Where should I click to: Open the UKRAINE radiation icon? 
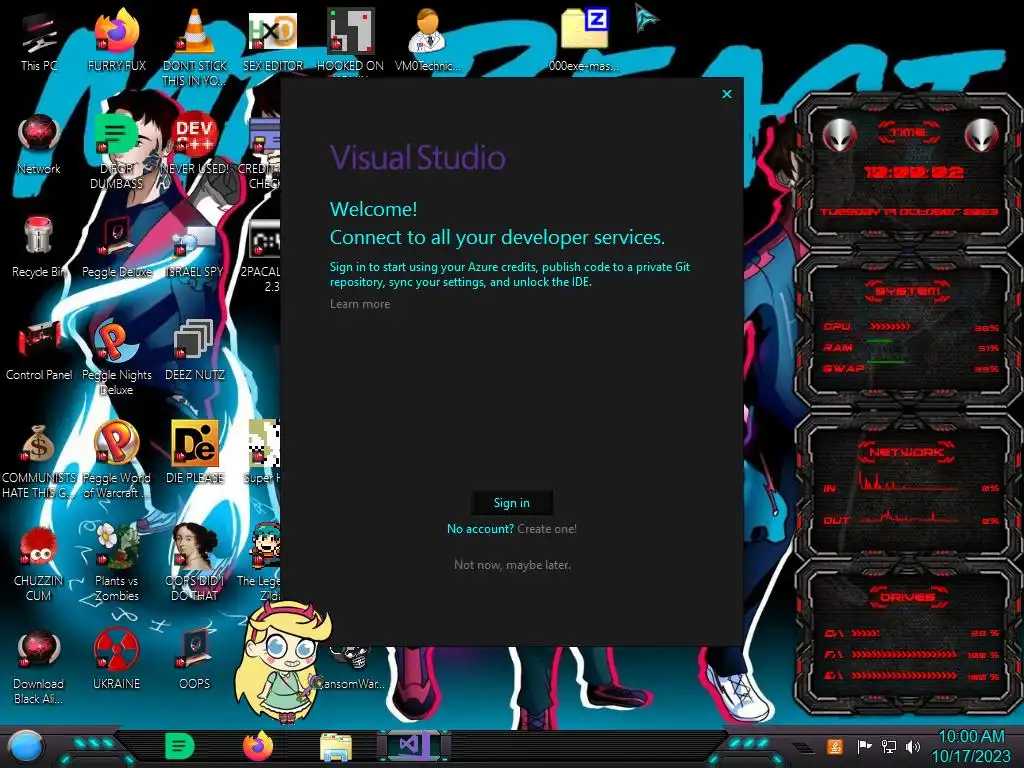(116, 660)
